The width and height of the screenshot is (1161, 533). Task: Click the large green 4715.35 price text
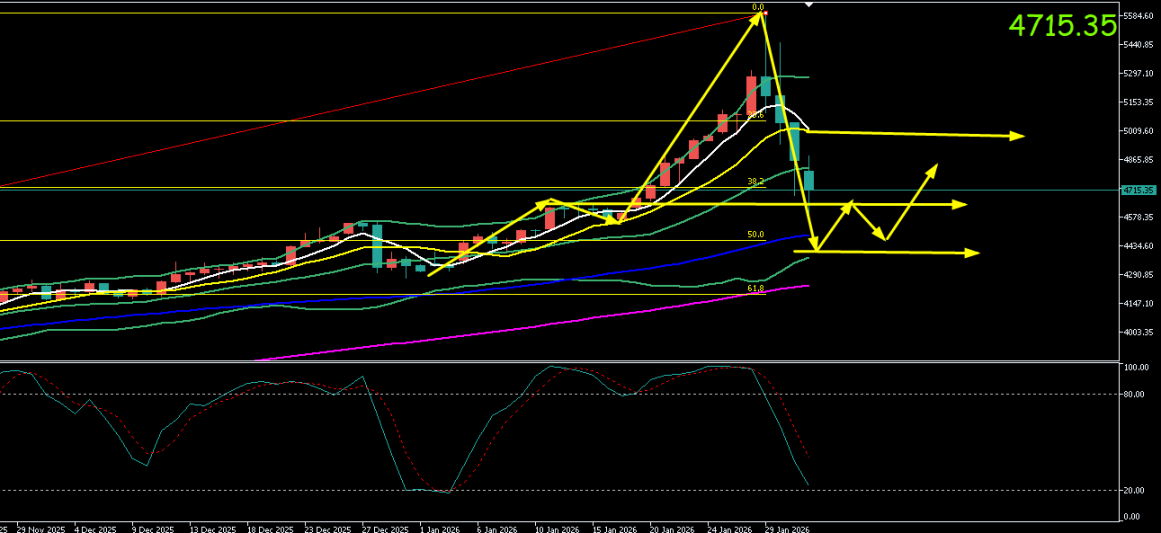click(1061, 26)
